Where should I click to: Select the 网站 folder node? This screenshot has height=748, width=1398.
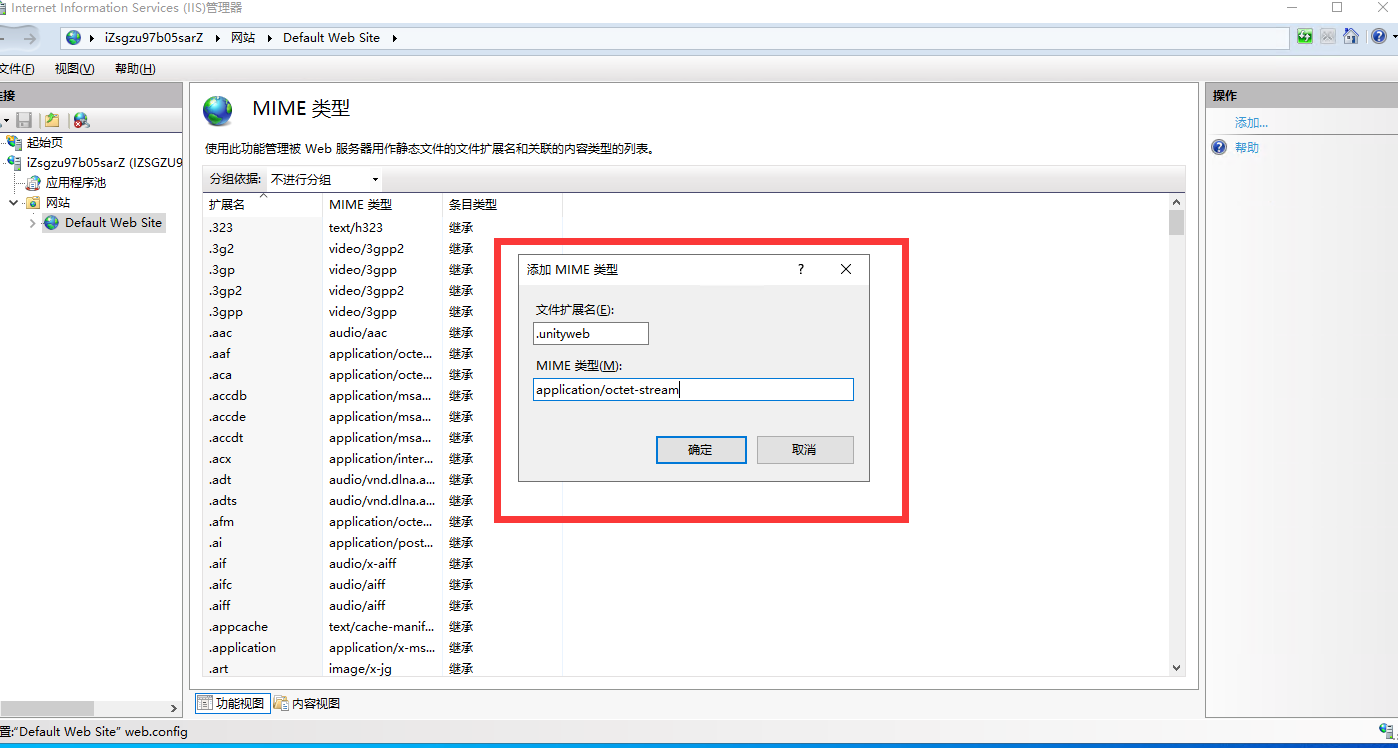(x=58, y=203)
